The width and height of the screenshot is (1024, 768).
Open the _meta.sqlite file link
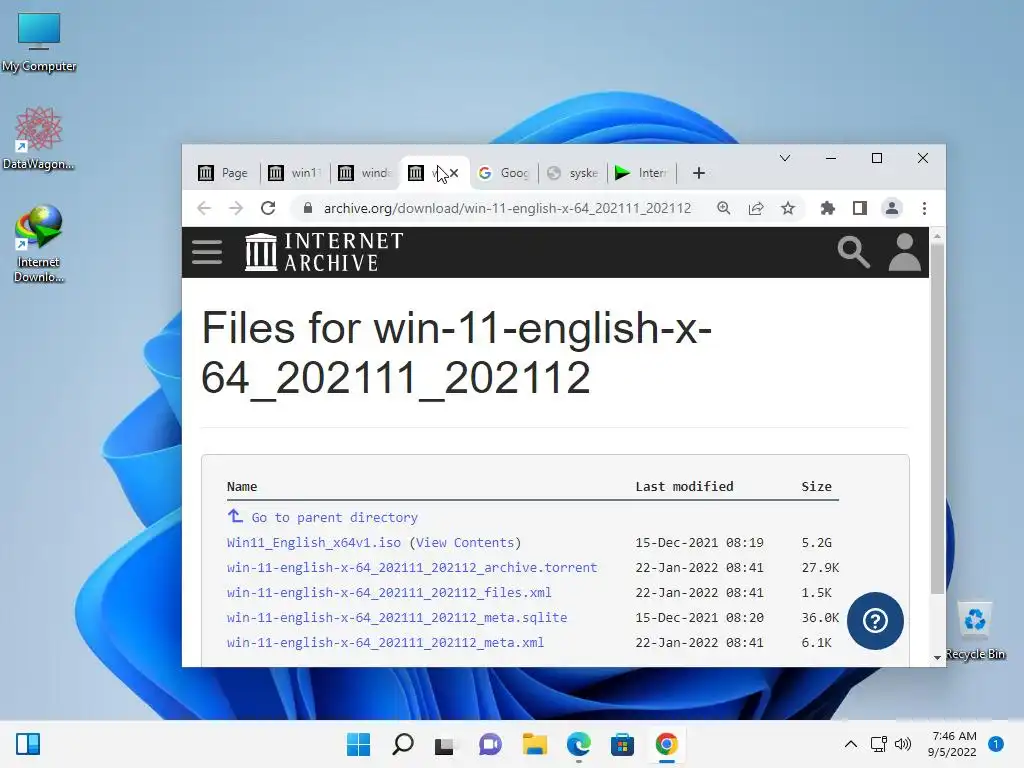[x=396, y=617]
